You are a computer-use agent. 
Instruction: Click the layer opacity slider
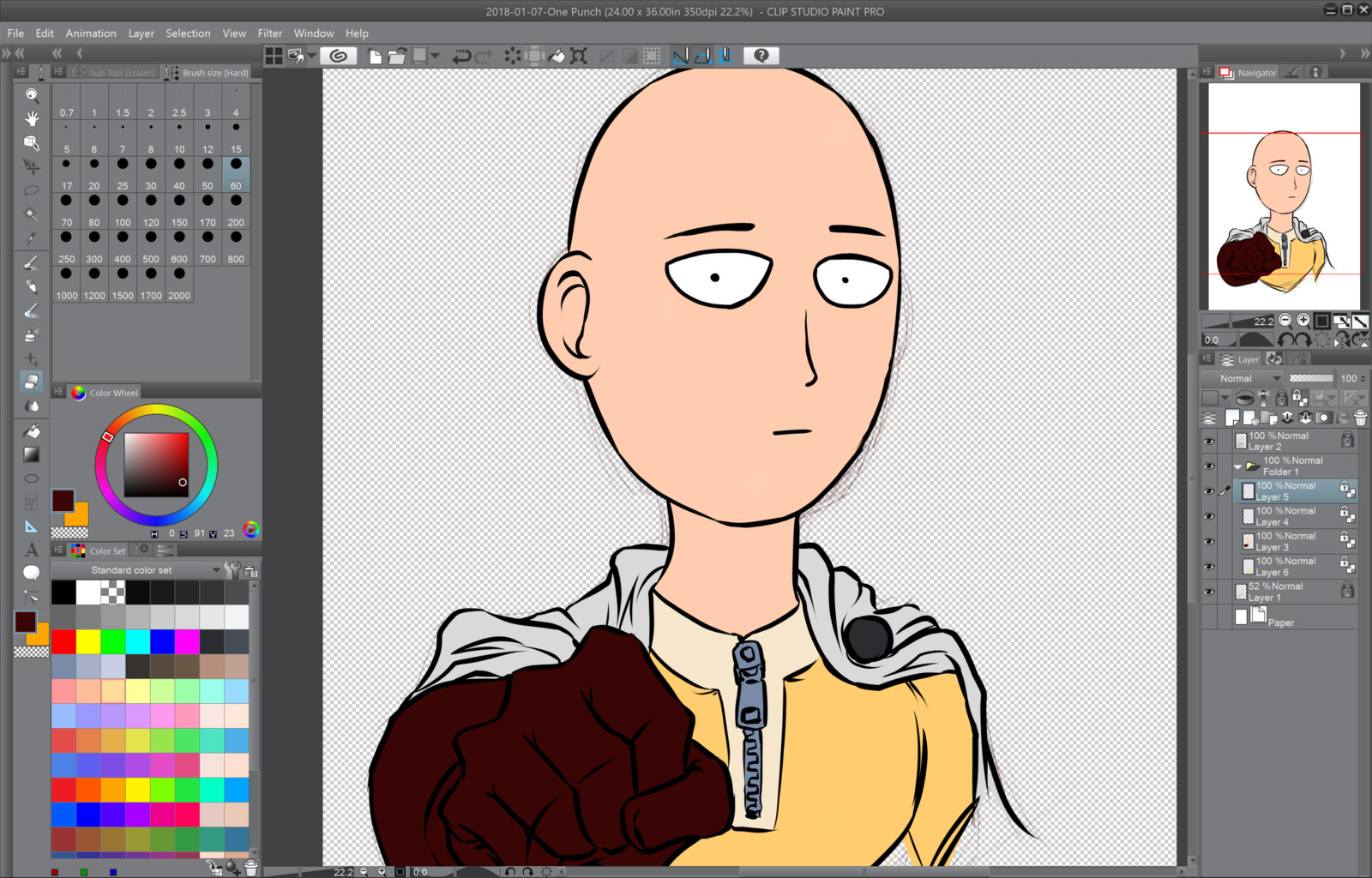tap(1311, 378)
